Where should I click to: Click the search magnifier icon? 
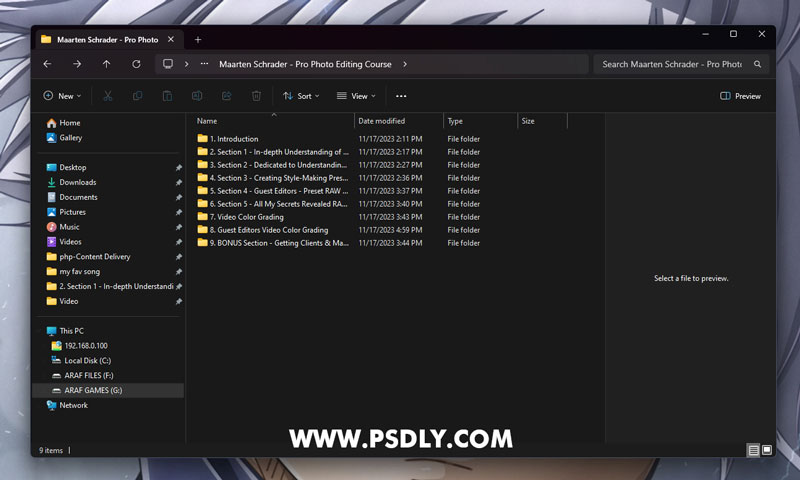click(758, 64)
